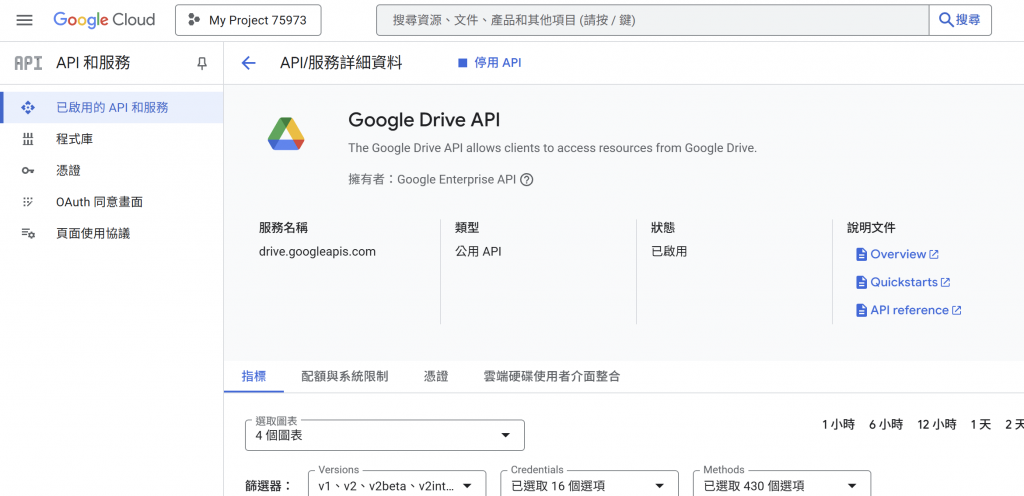Click the Google Cloud logo
The height and width of the screenshot is (496, 1024).
click(104, 20)
